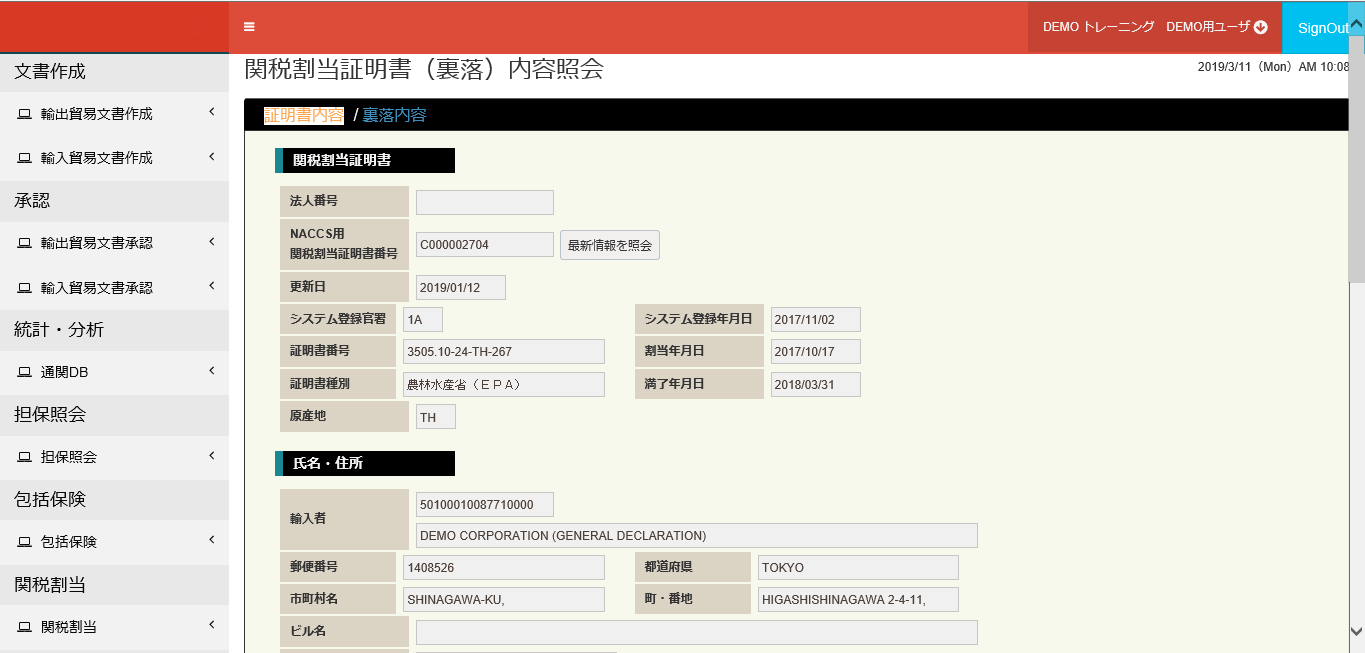1365x653 pixels.
Task: Click the 証明書番号 field
Action: tap(504, 352)
